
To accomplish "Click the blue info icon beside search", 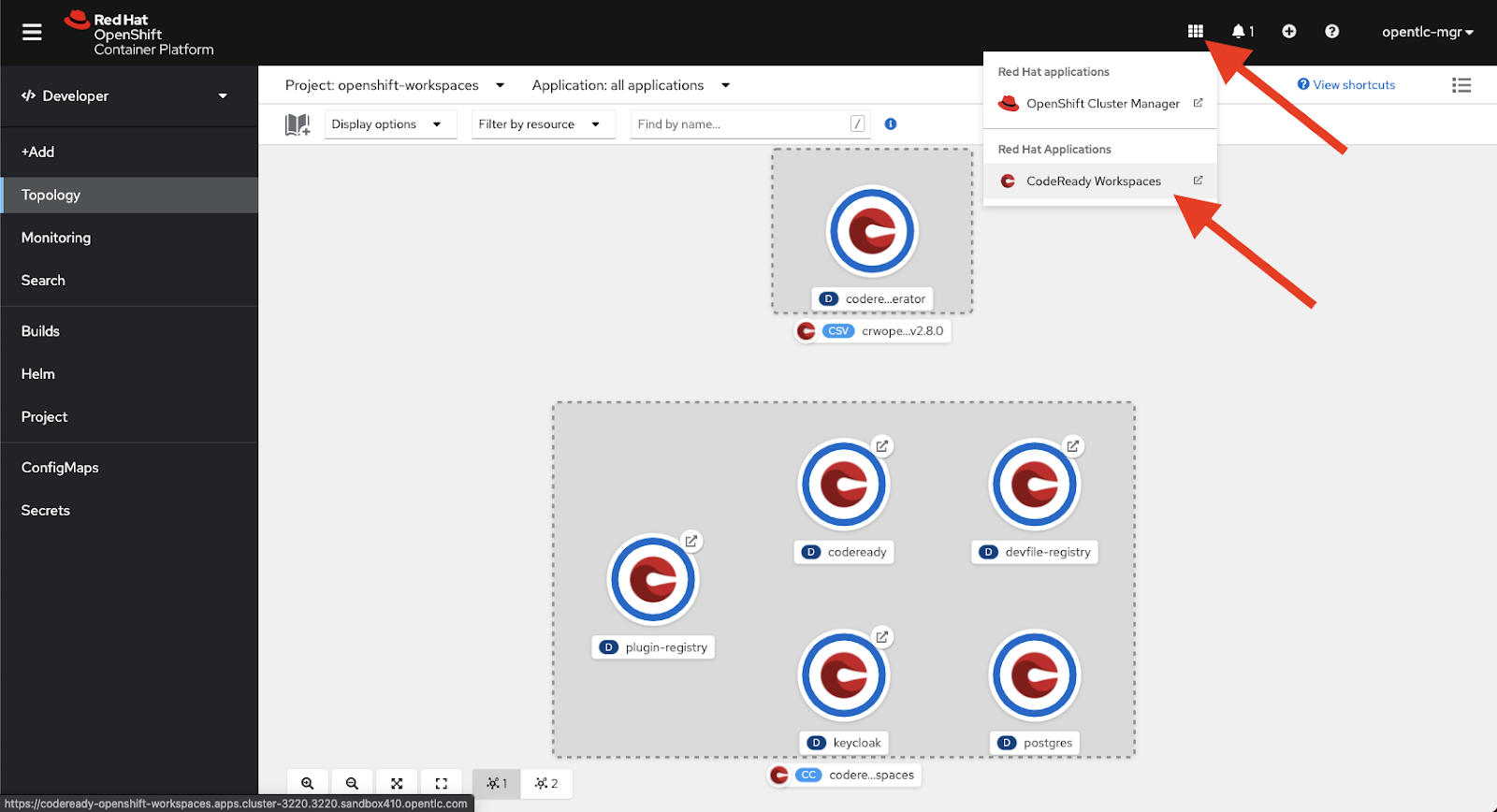I will click(891, 123).
